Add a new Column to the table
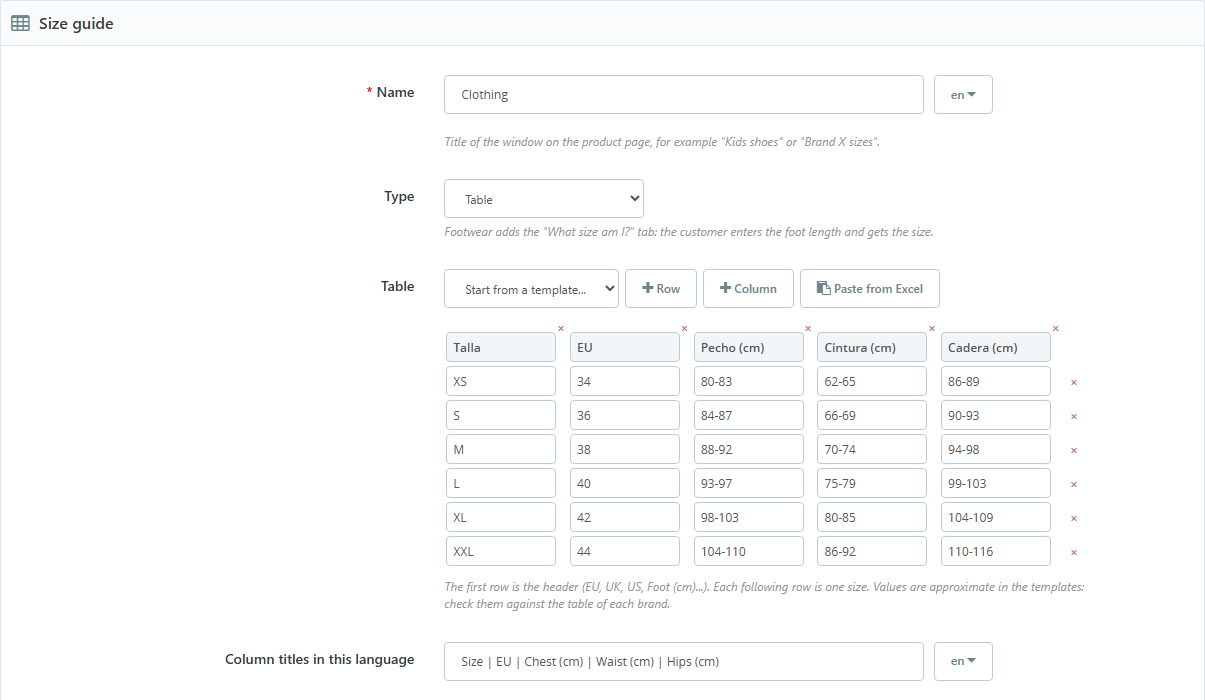 pos(748,289)
